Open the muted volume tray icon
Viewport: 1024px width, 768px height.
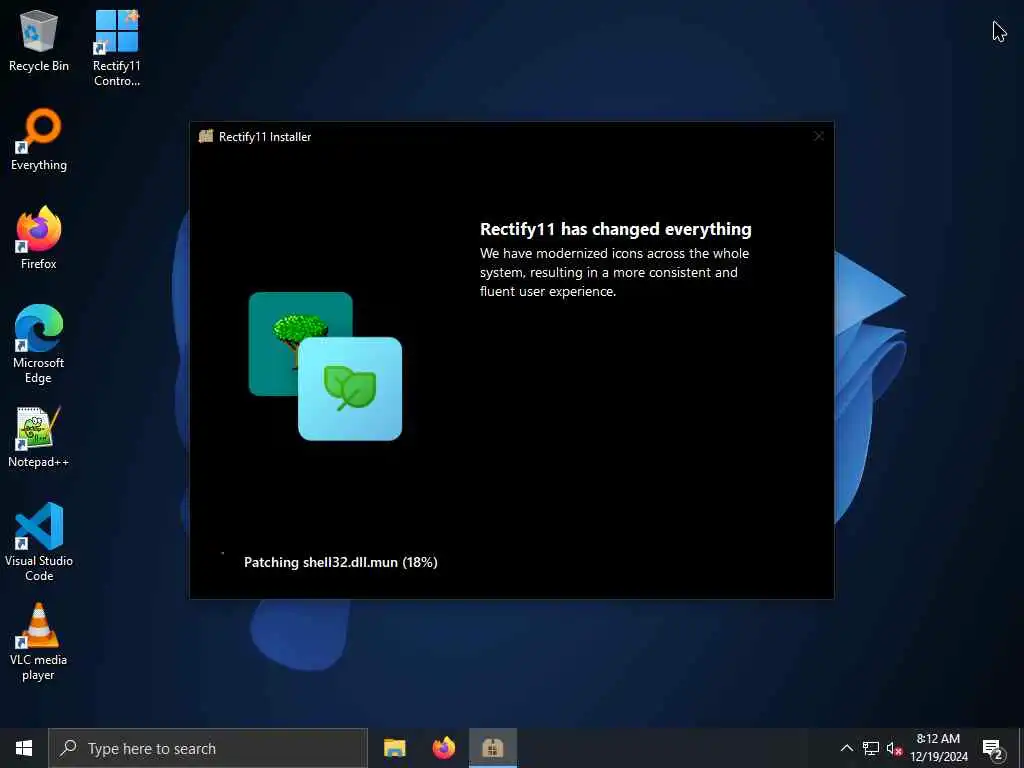point(895,748)
